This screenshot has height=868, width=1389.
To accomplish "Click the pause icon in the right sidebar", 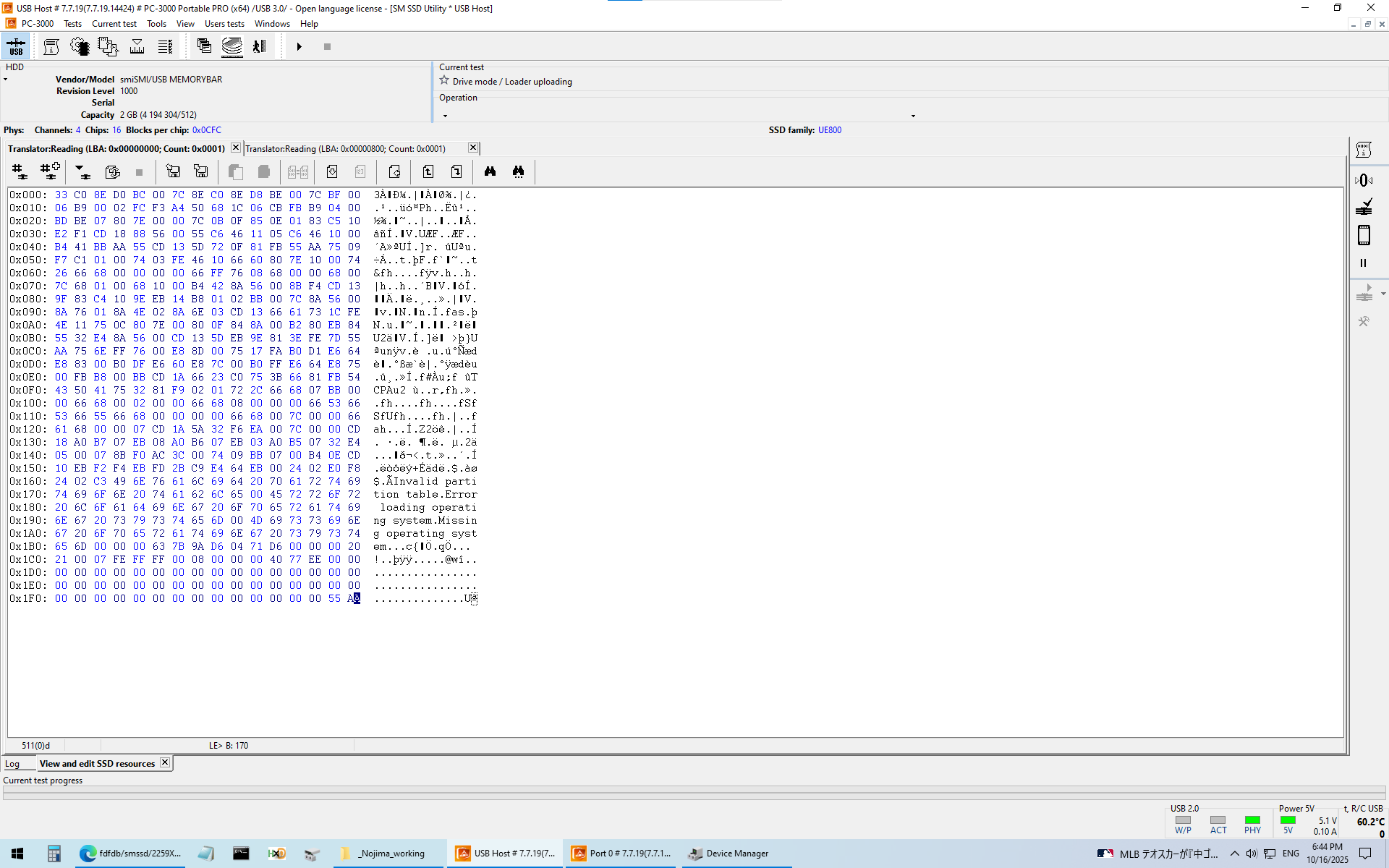I will point(1364,263).
